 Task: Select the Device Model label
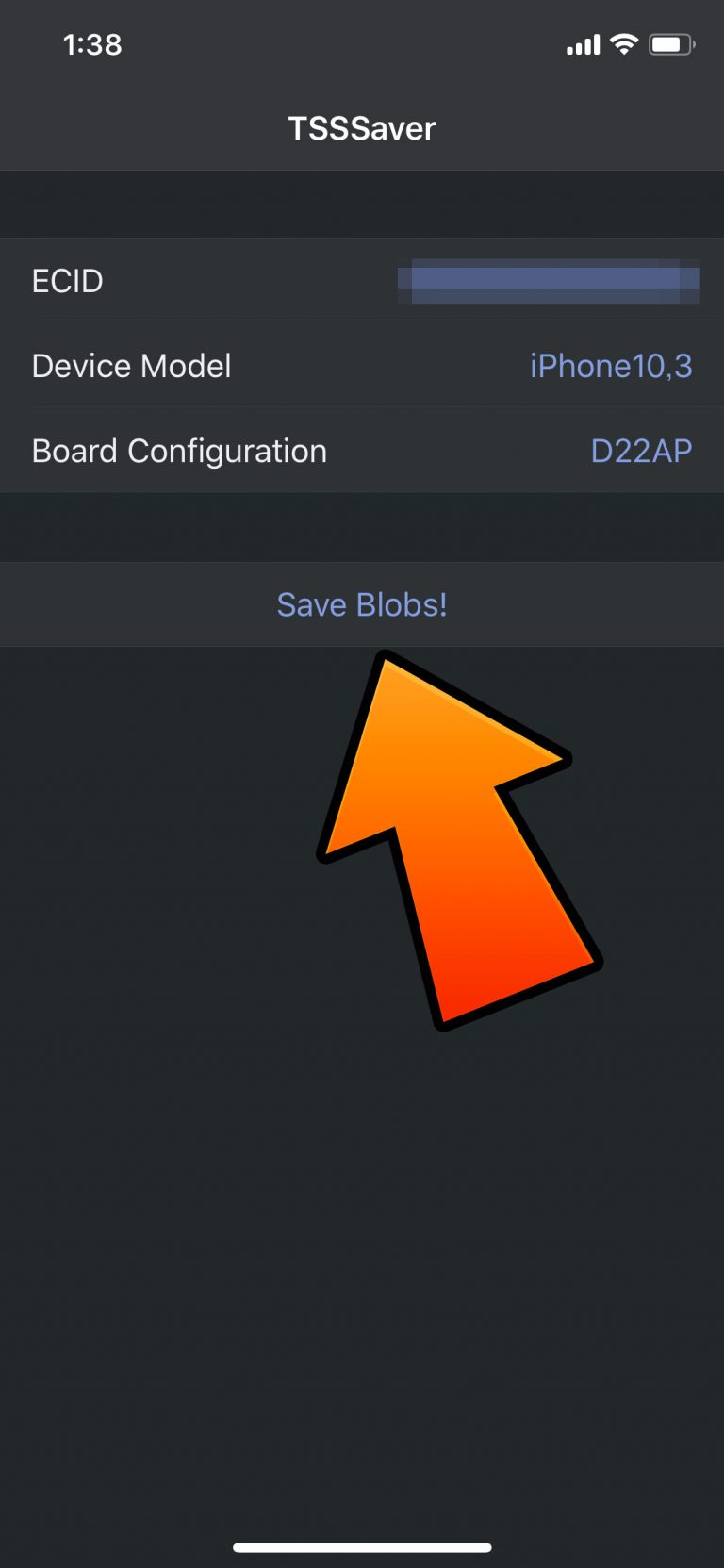131,366
